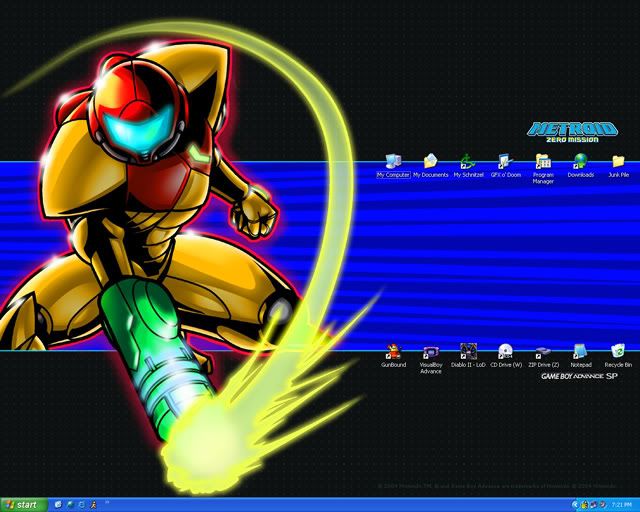This screenshot has width=640, height=512.
Task: Select the Program Manager folder icon
Action: point(543,169)
